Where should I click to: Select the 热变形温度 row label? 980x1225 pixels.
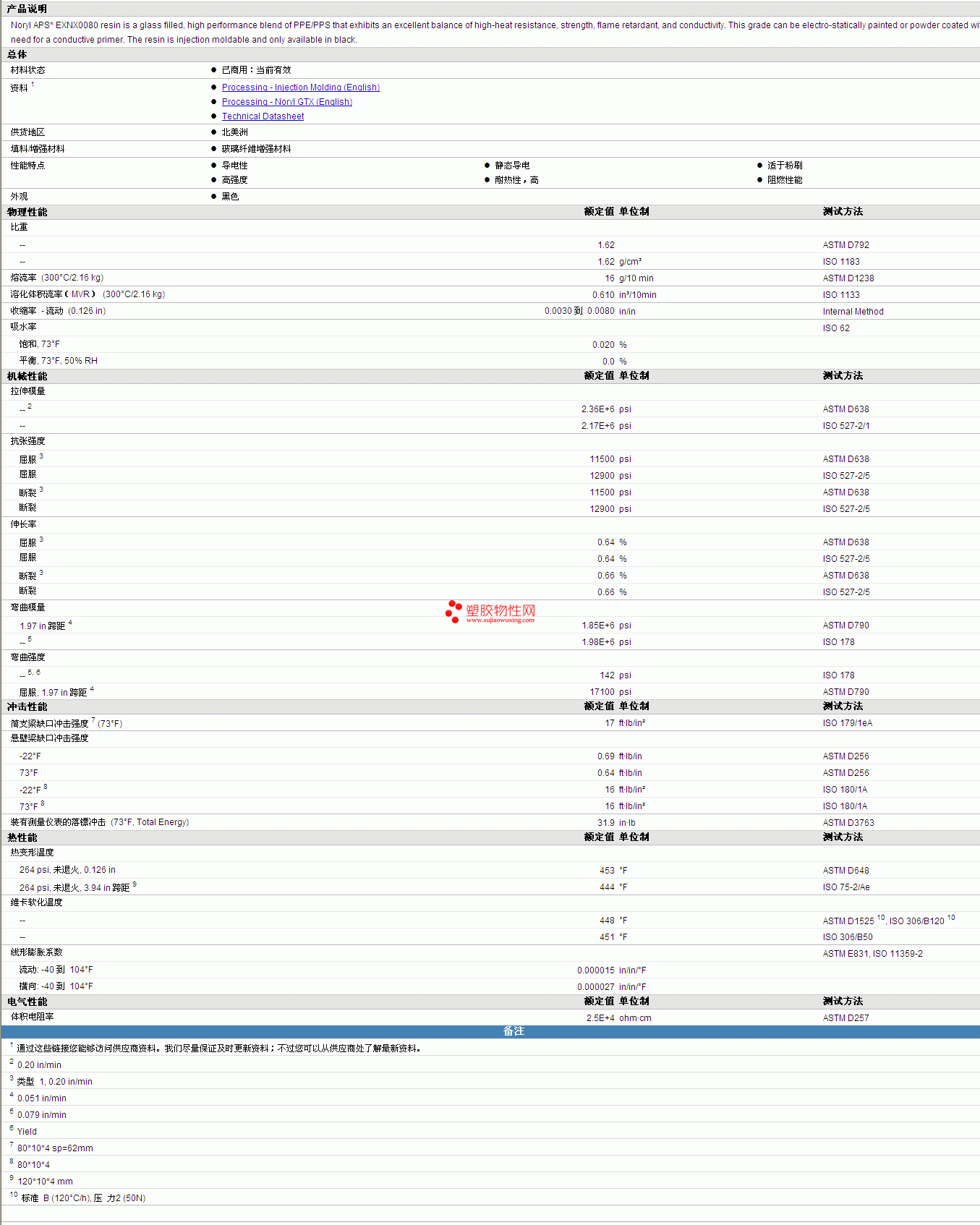pyautogui.click(x=32, y=853)
